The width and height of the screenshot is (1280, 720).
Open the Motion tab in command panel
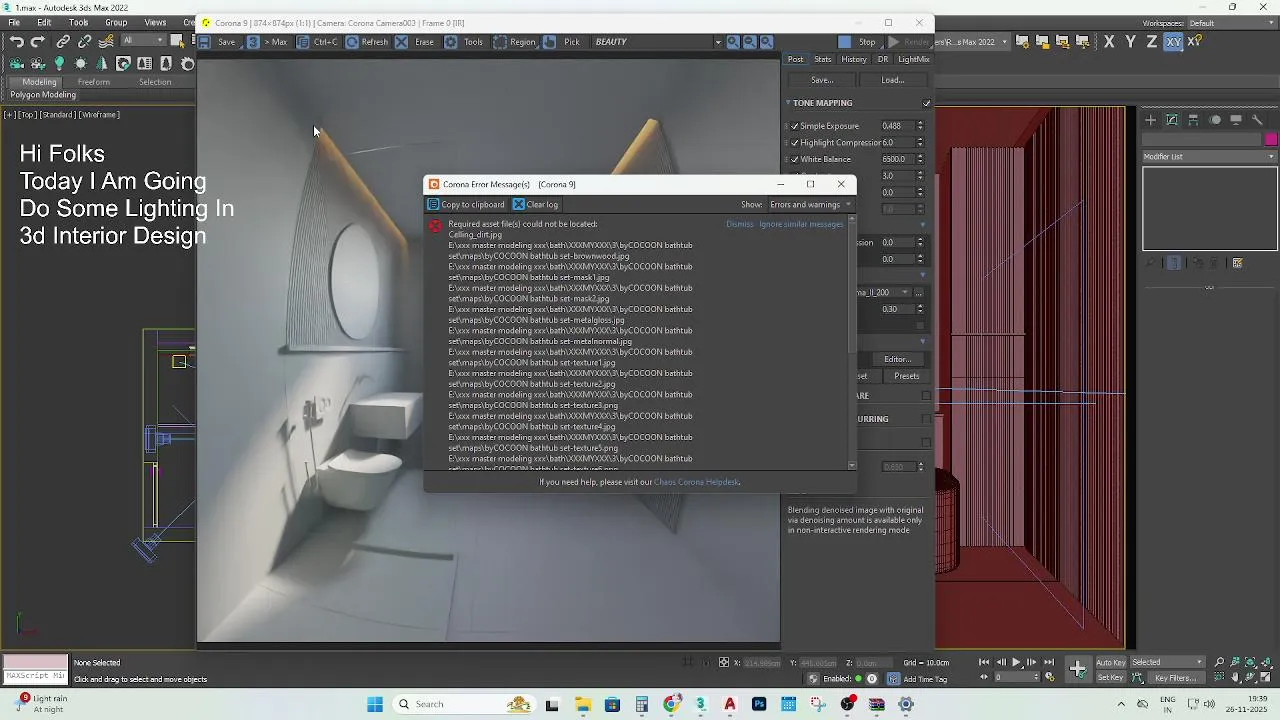click(1215, 120)
